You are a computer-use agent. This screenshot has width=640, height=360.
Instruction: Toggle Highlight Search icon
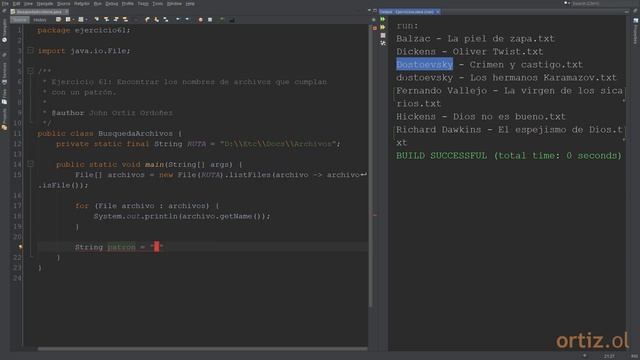coord(125,19)
